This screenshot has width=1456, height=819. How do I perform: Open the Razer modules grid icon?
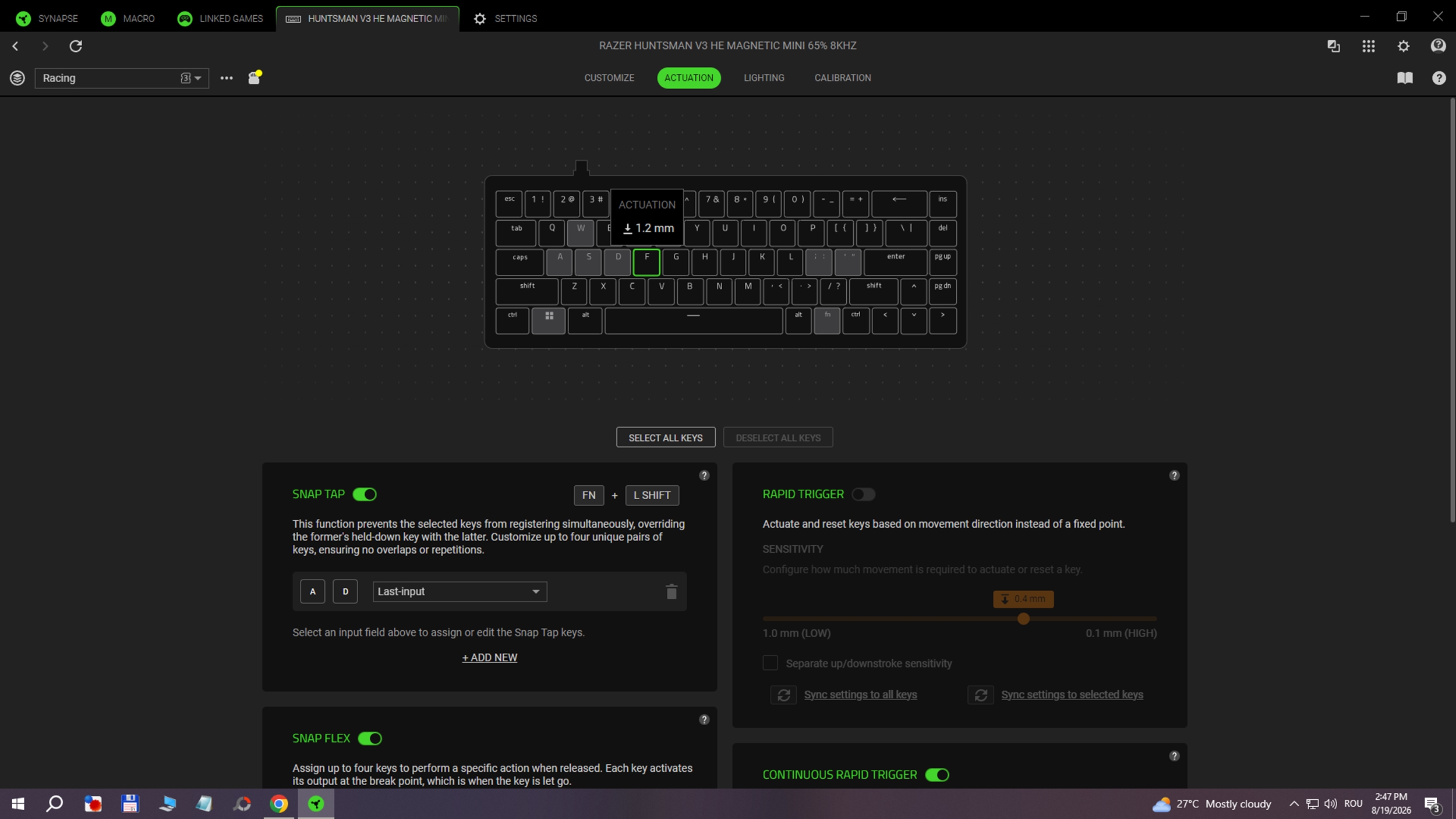pos(1369,46)
